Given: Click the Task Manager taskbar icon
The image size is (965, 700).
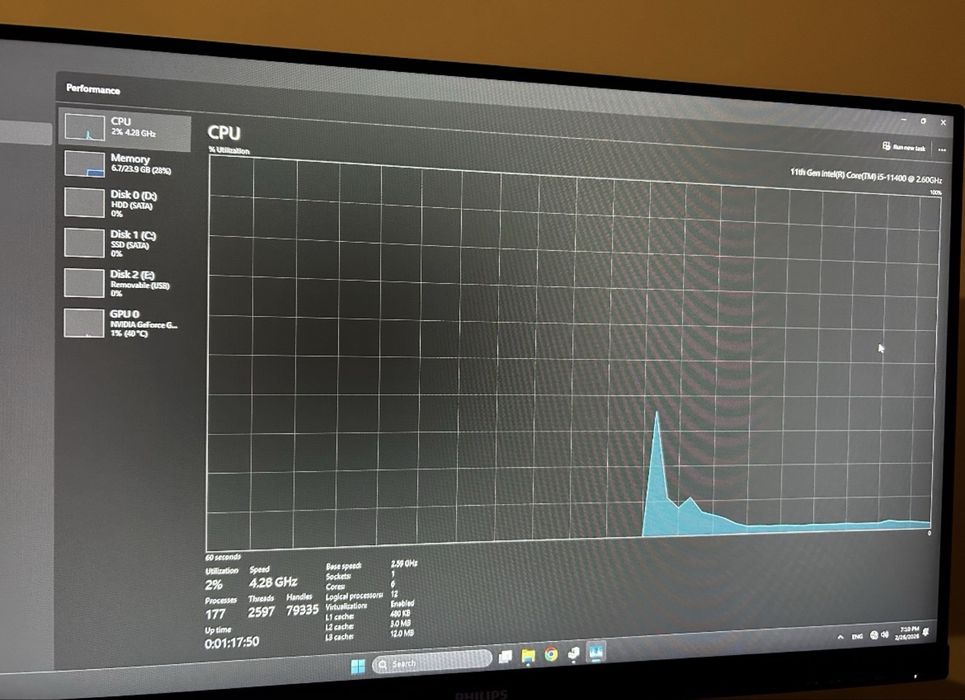Looking at the screenshot, I should tap(596, 651).
